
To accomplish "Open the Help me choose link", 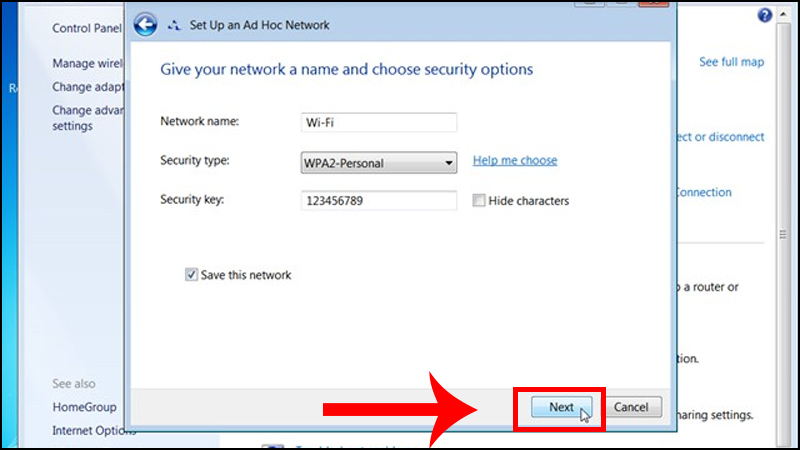I will (515, 160).
